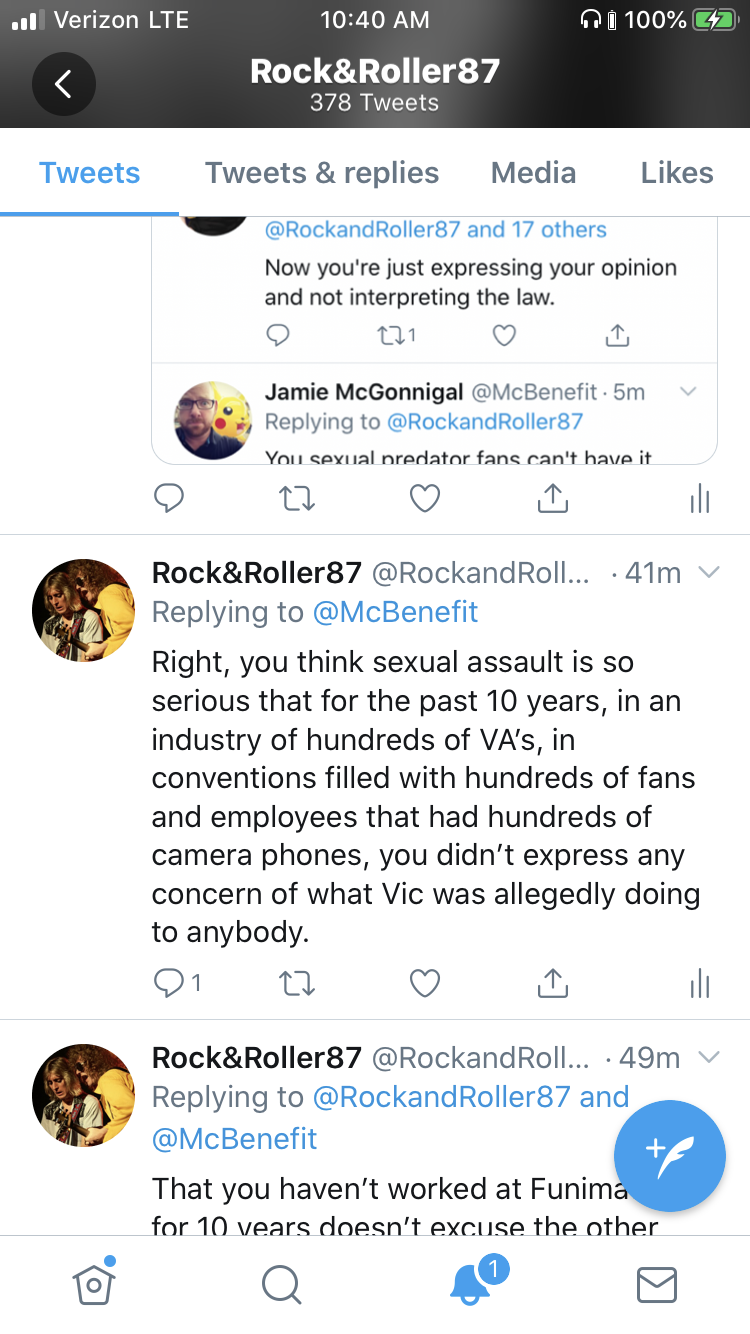Open the direct messages envelope
750x1334 pixels.
pyautogui.click(x=657, y=1285)
